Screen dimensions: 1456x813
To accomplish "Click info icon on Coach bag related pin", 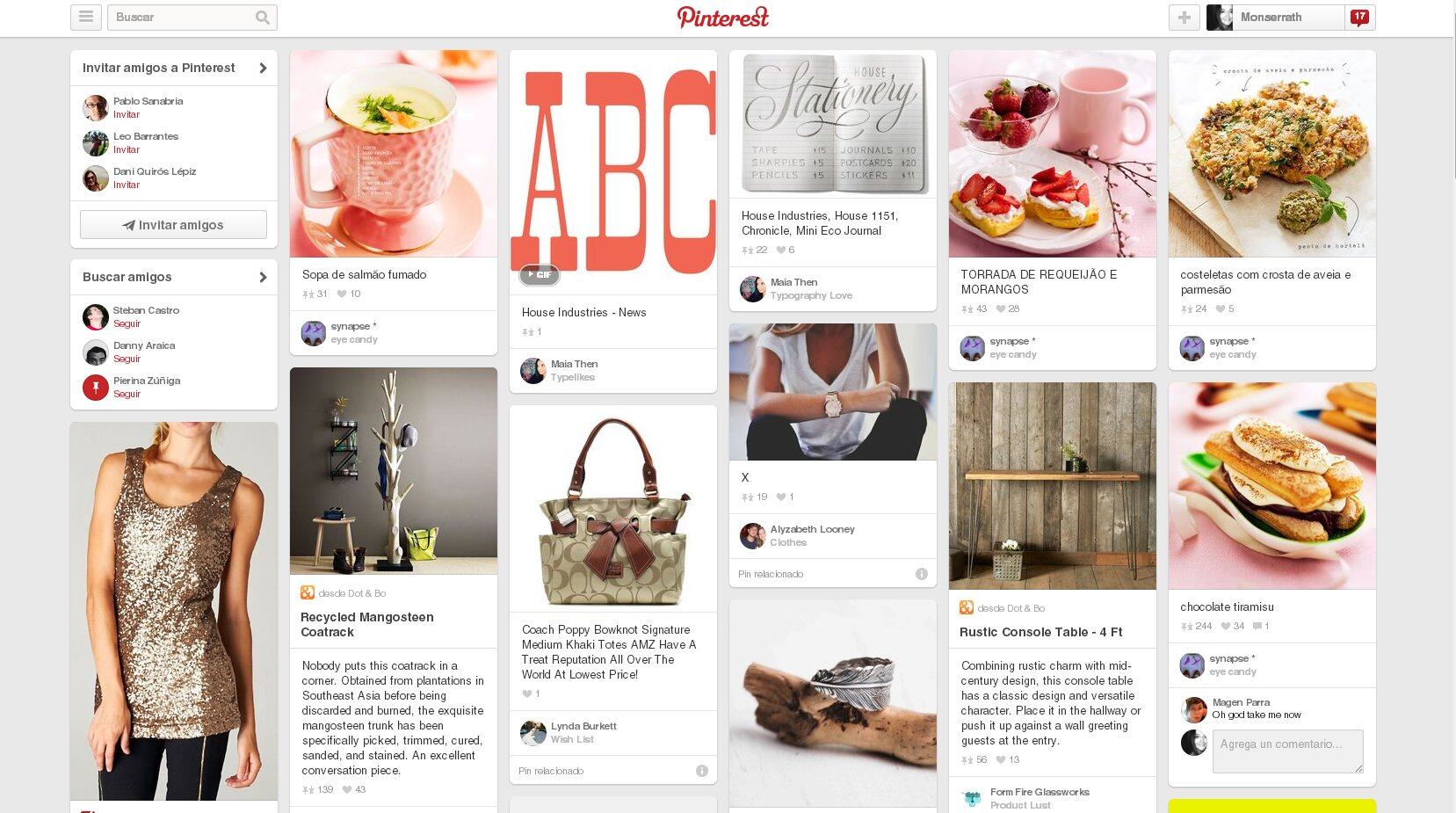I will pos(702,771).
